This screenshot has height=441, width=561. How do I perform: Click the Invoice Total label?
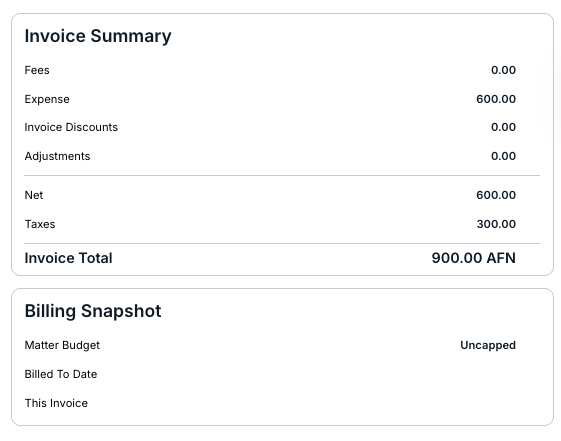tap(68, 258)
